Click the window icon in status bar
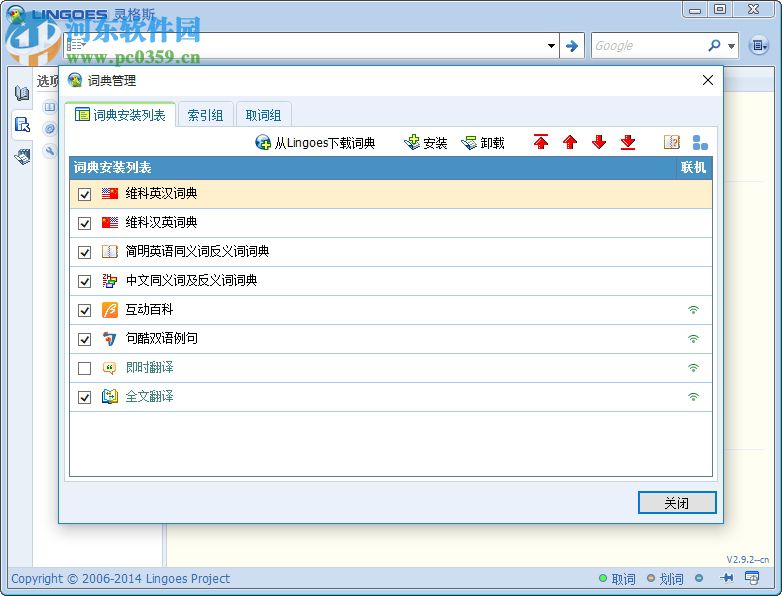This screenshot has height=596, width=782. [x=752, y=578]
